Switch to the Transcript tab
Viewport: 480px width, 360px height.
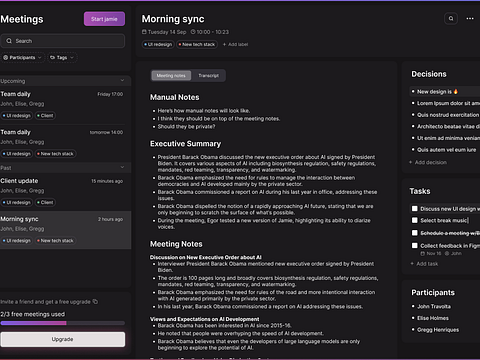(x=209, y=76)
